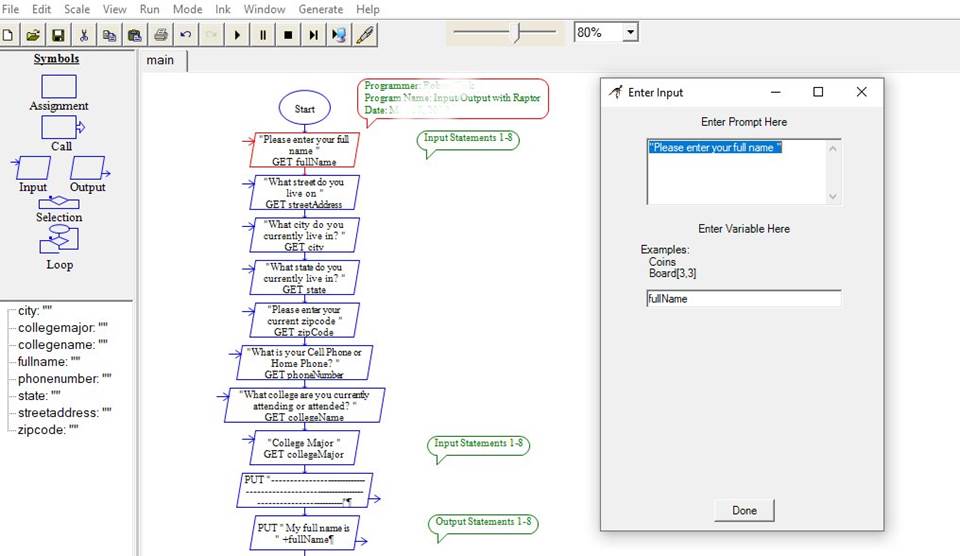Viewport: 960px width, 556px height.
Task: Step to next shape icon
Action: click(313, 35)
